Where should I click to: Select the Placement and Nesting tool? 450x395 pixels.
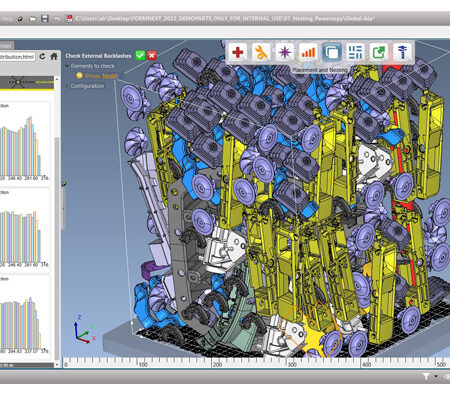(x=332, y=52)
